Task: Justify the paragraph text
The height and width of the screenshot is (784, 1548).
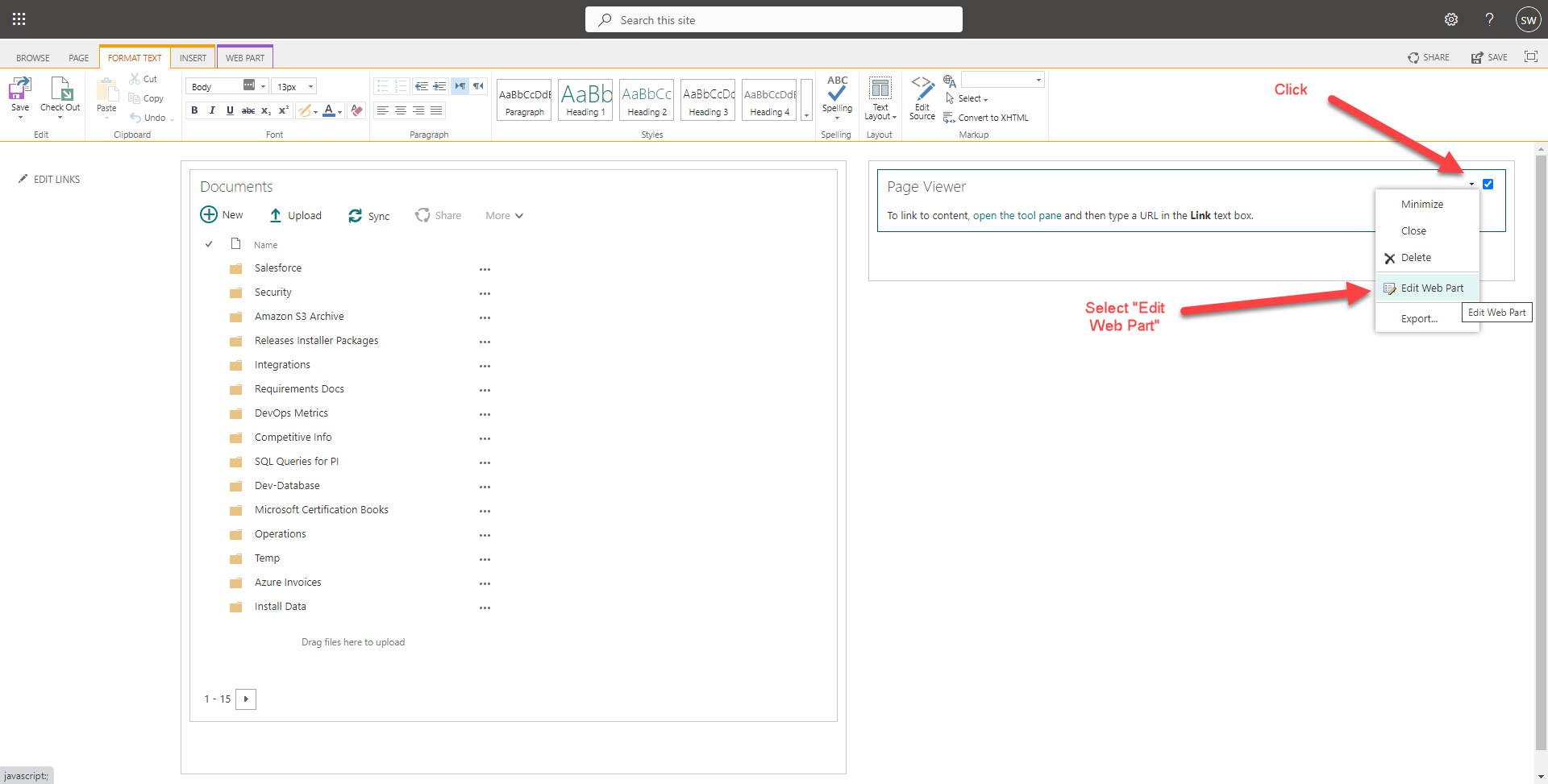Action: coord(436,110)
